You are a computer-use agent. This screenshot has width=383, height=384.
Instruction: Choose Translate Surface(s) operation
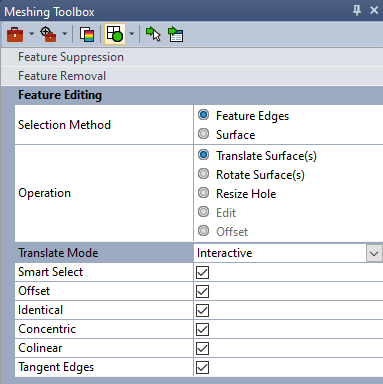tap(203, 155)
